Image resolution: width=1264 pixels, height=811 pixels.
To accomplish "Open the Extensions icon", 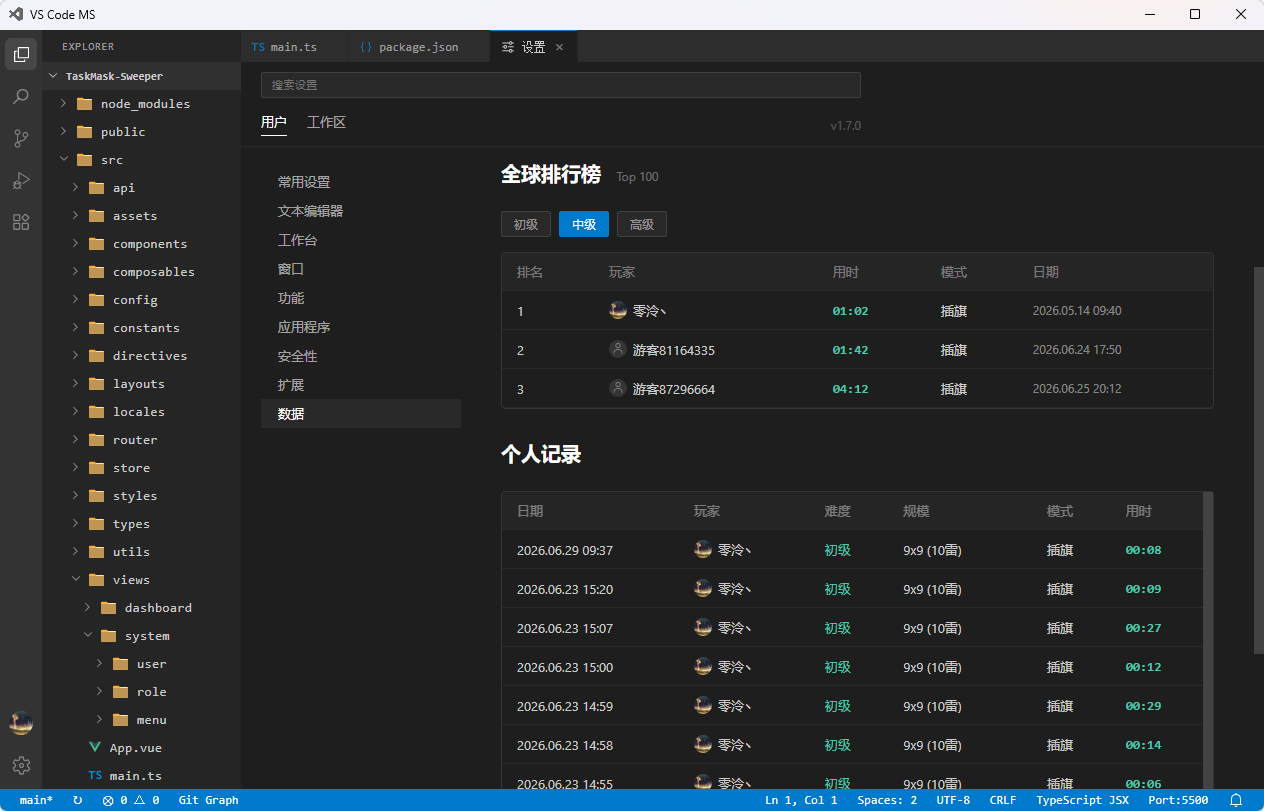I will coord(21,222).
